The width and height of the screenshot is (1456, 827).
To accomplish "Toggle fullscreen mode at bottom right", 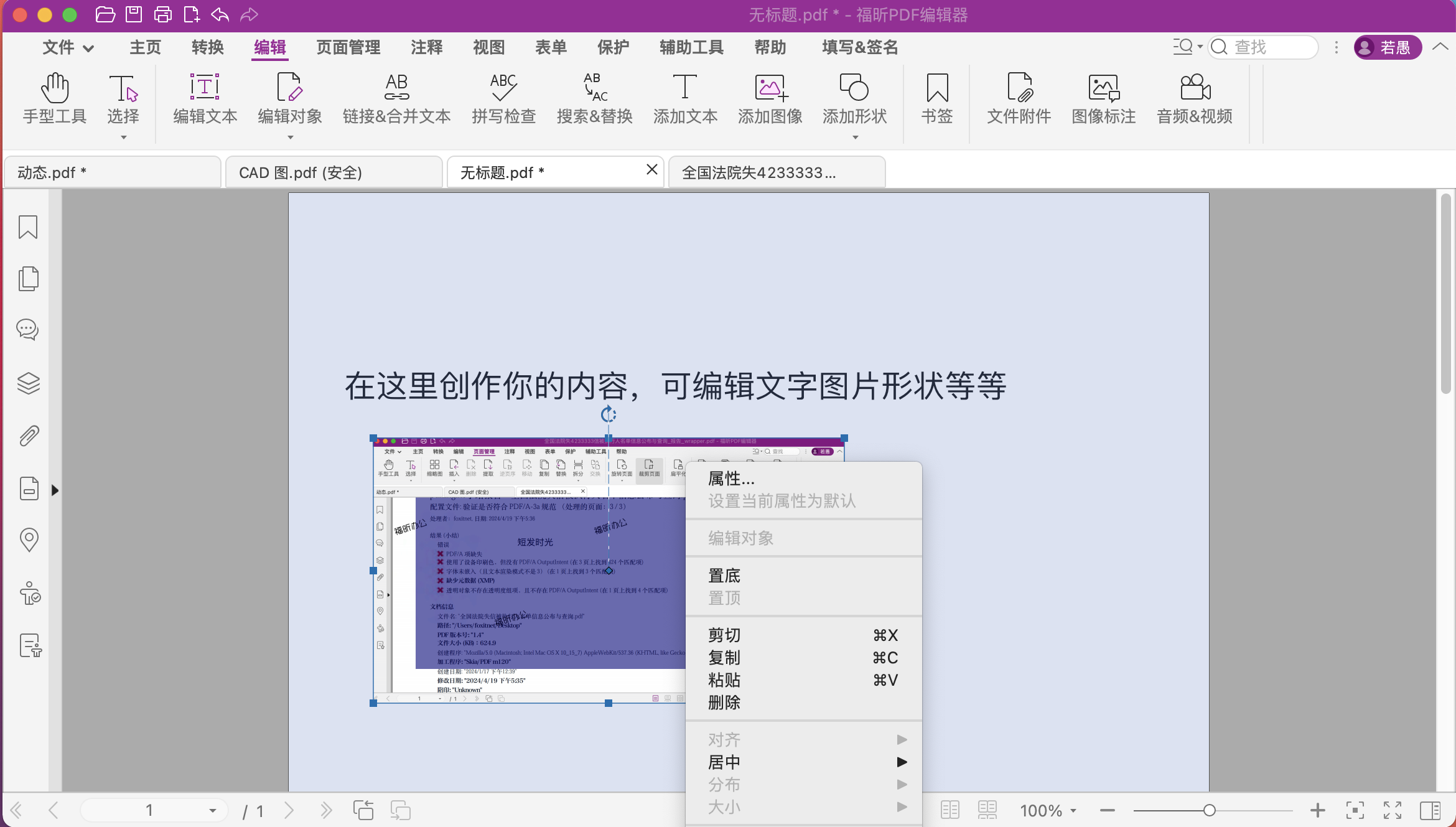I will (1392, 810).
